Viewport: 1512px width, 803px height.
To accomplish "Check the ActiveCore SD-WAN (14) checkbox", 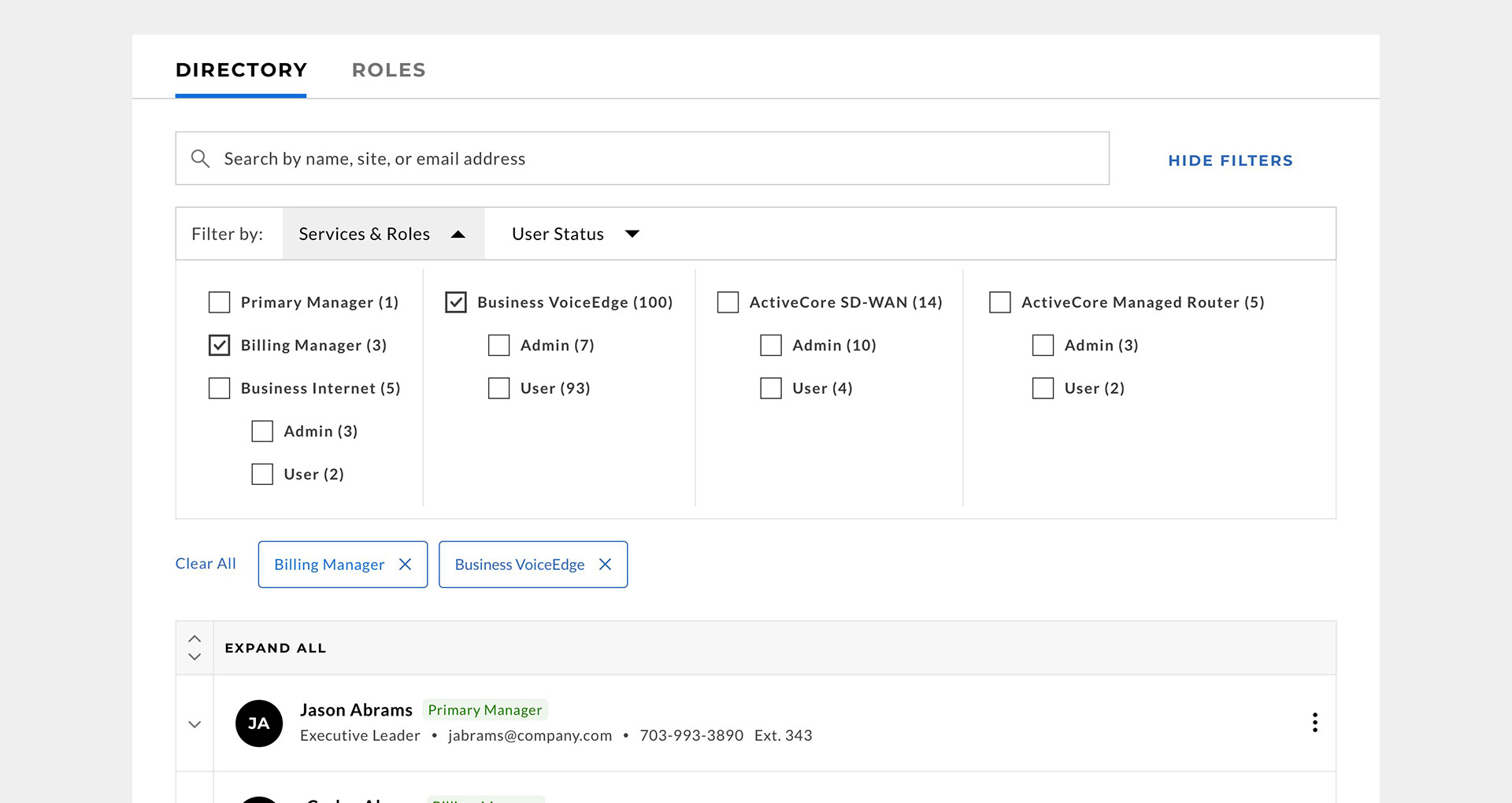I will click(x=728, y=302).
